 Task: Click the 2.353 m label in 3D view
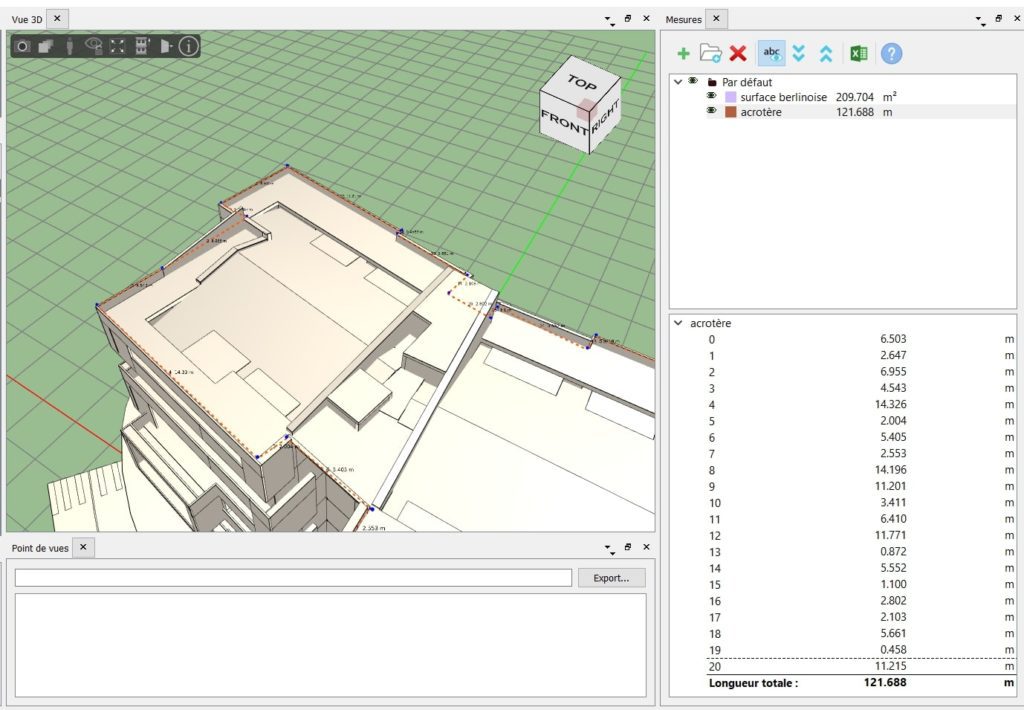point(374,528)
